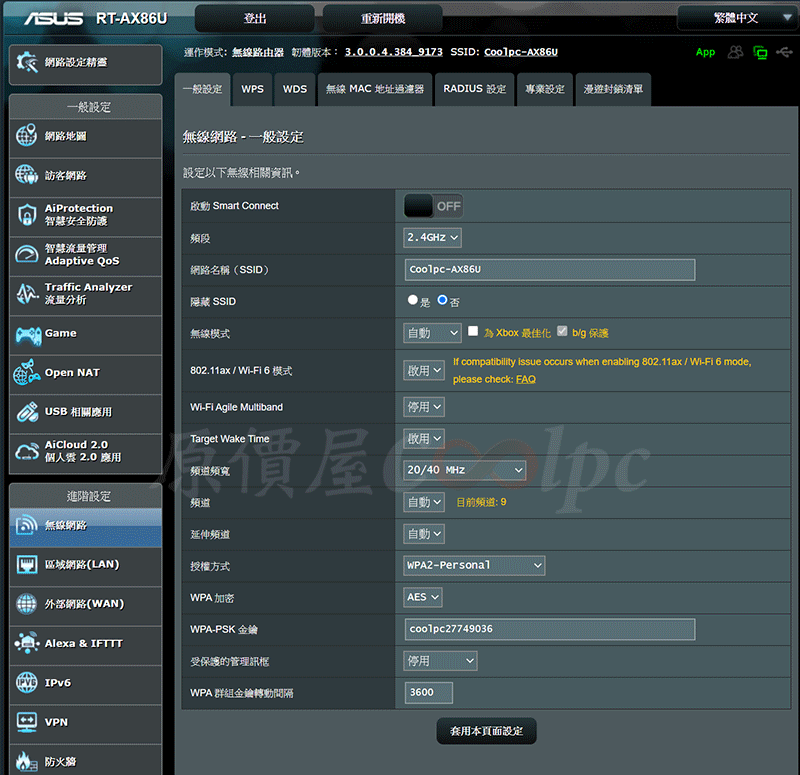Open the network setup wizard icon
The width and height of the screenshot is (800, 775).
27,63
